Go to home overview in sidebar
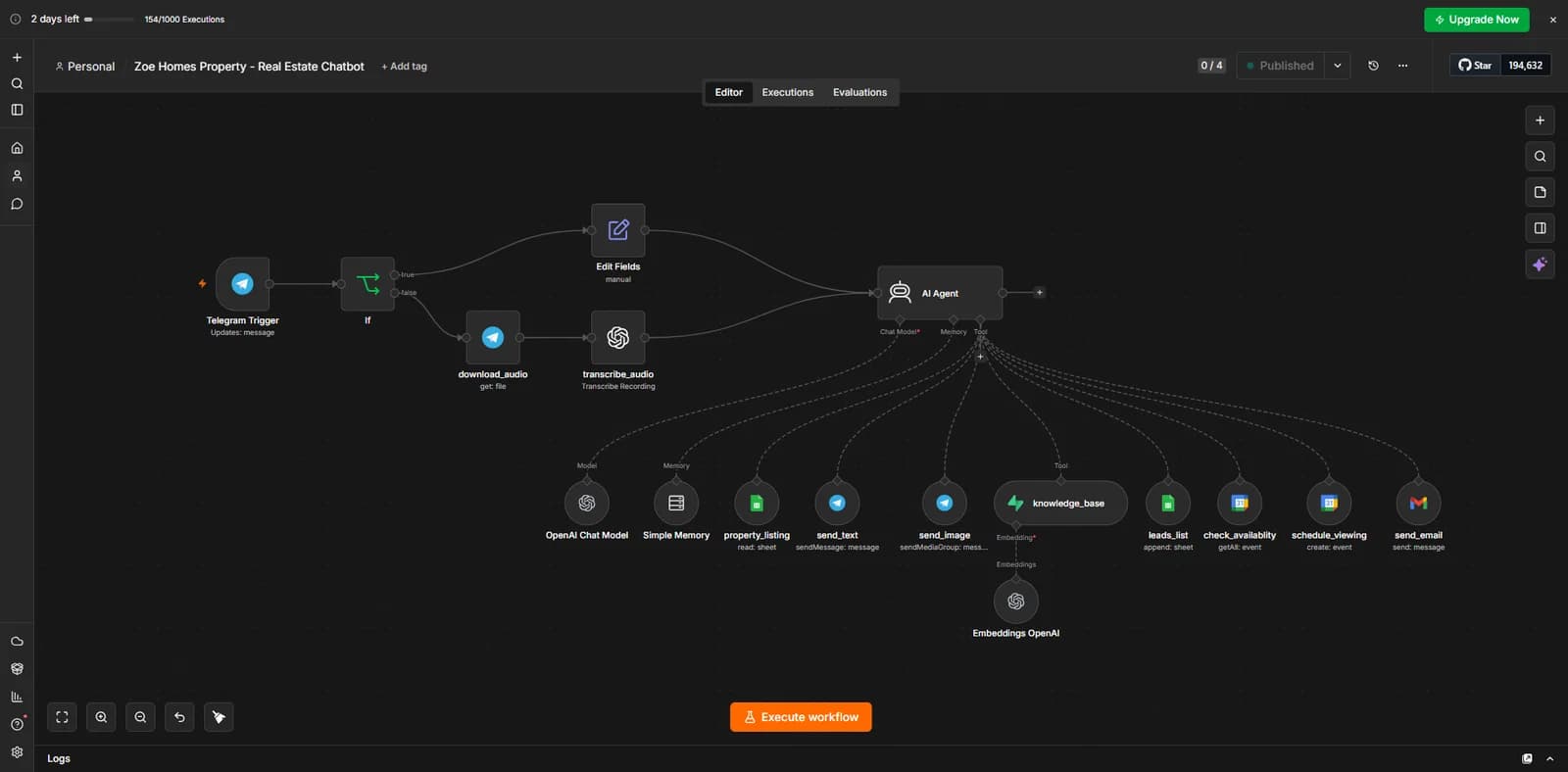The height and width of the screenshot is (772, 1568). pyautogui.click(x=17, y=148)
